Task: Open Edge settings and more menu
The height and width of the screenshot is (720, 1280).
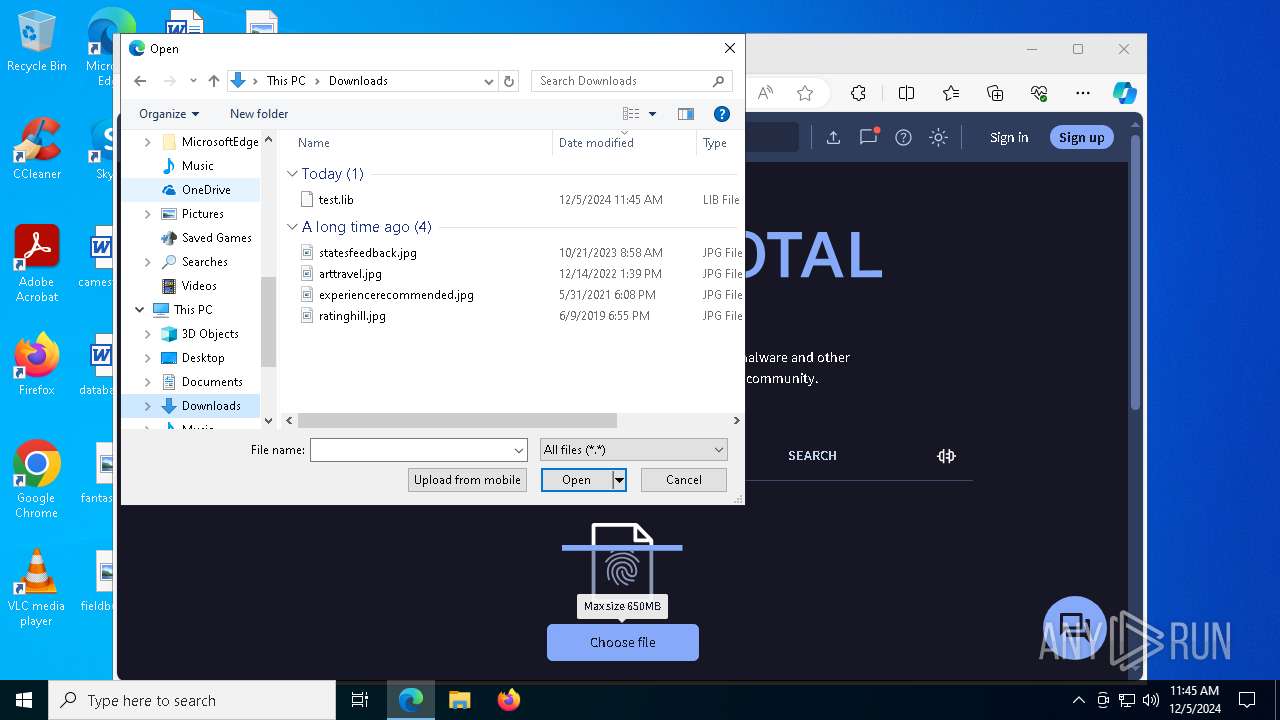Action: [1083, 93]
